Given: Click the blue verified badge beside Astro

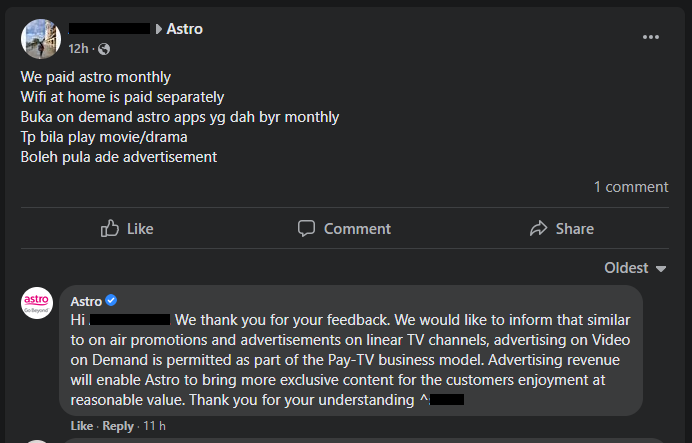Looking at the screenshot, I should click(112, 301).
